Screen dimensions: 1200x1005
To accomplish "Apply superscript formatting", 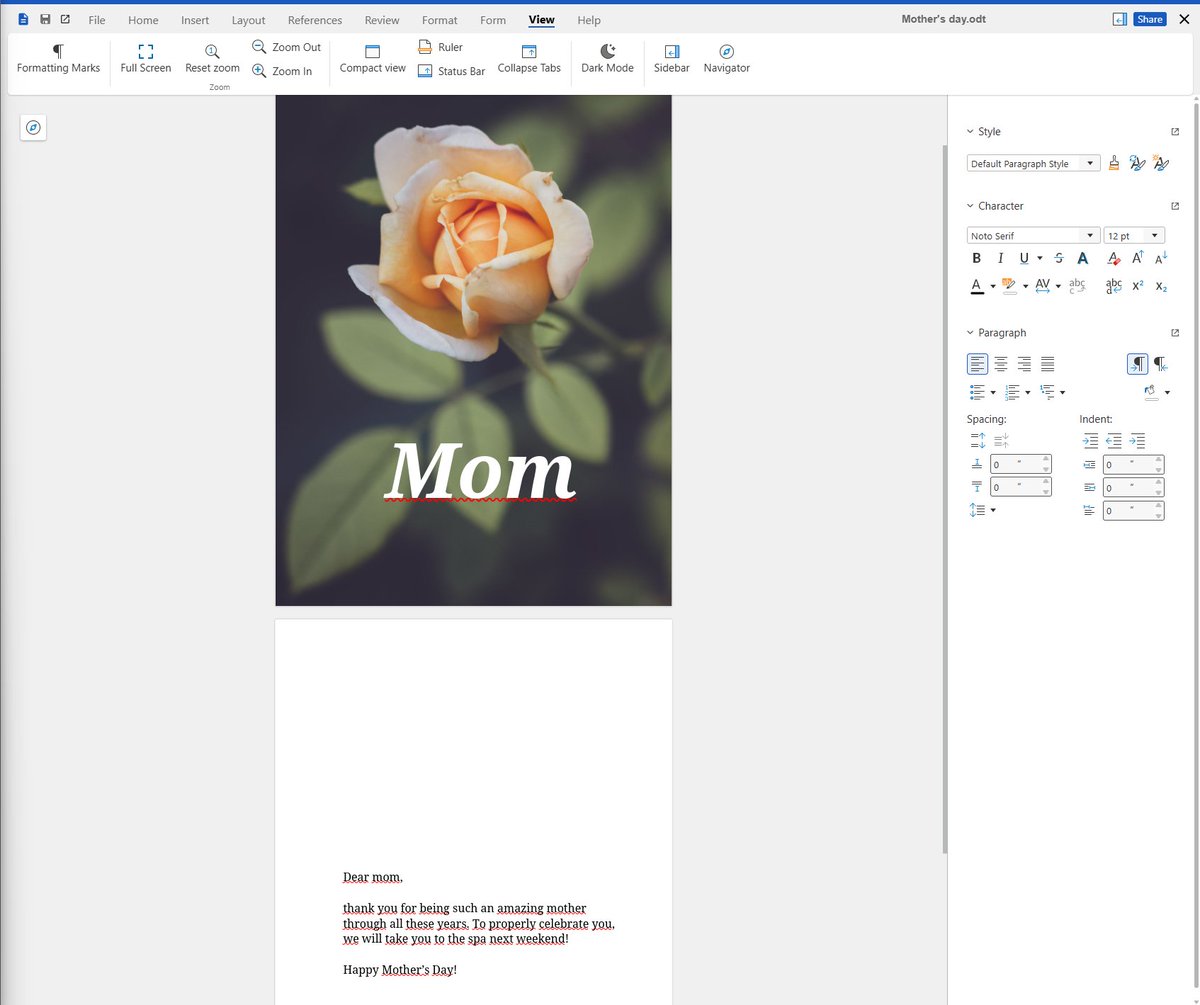I will [1138, 286].
